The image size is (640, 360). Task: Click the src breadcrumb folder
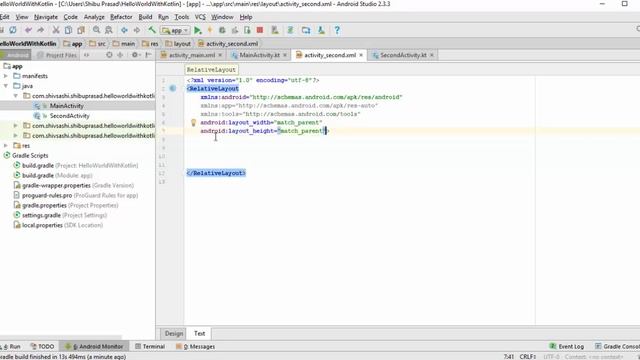point(98,44)
